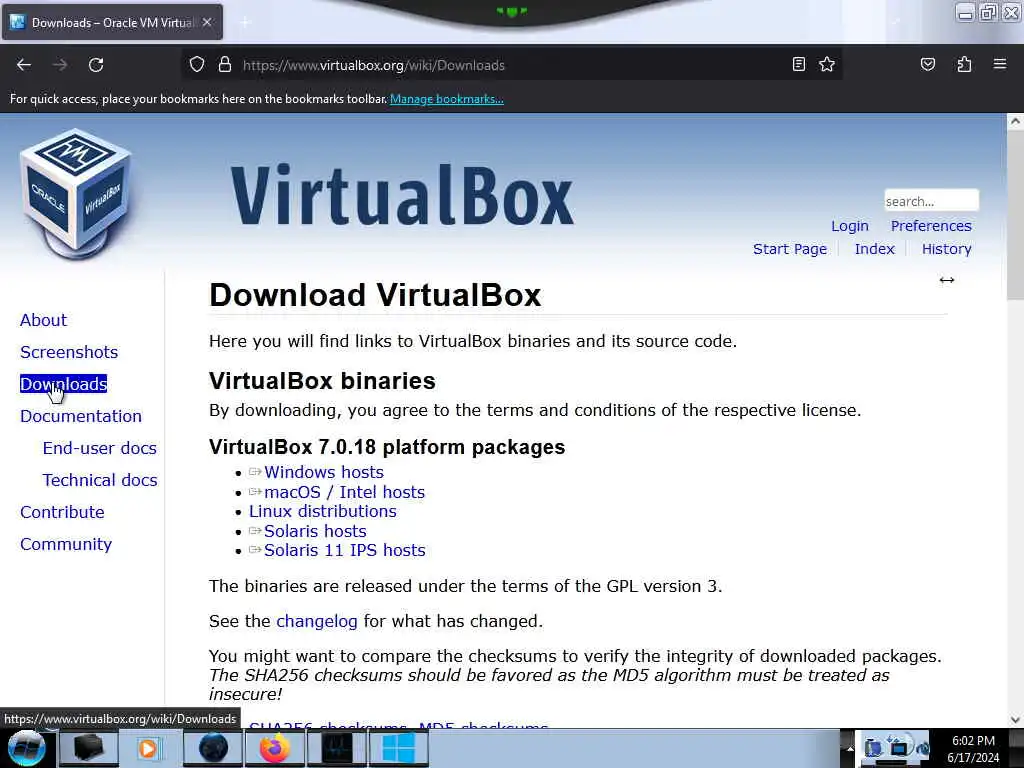
Task: Select the Downloads – Oracle VM VirtualBox tab
Action: (x=112, y=22)
